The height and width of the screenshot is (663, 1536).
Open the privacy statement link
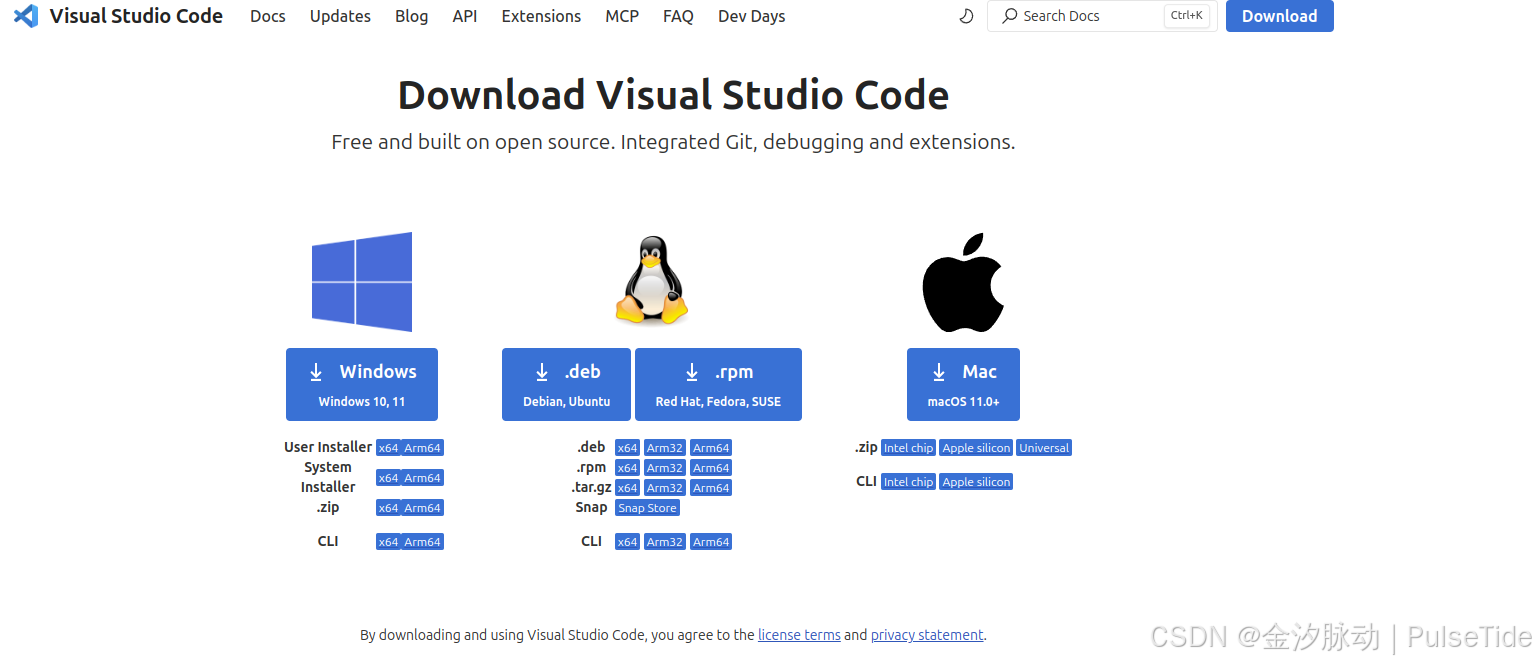point(927,635)
